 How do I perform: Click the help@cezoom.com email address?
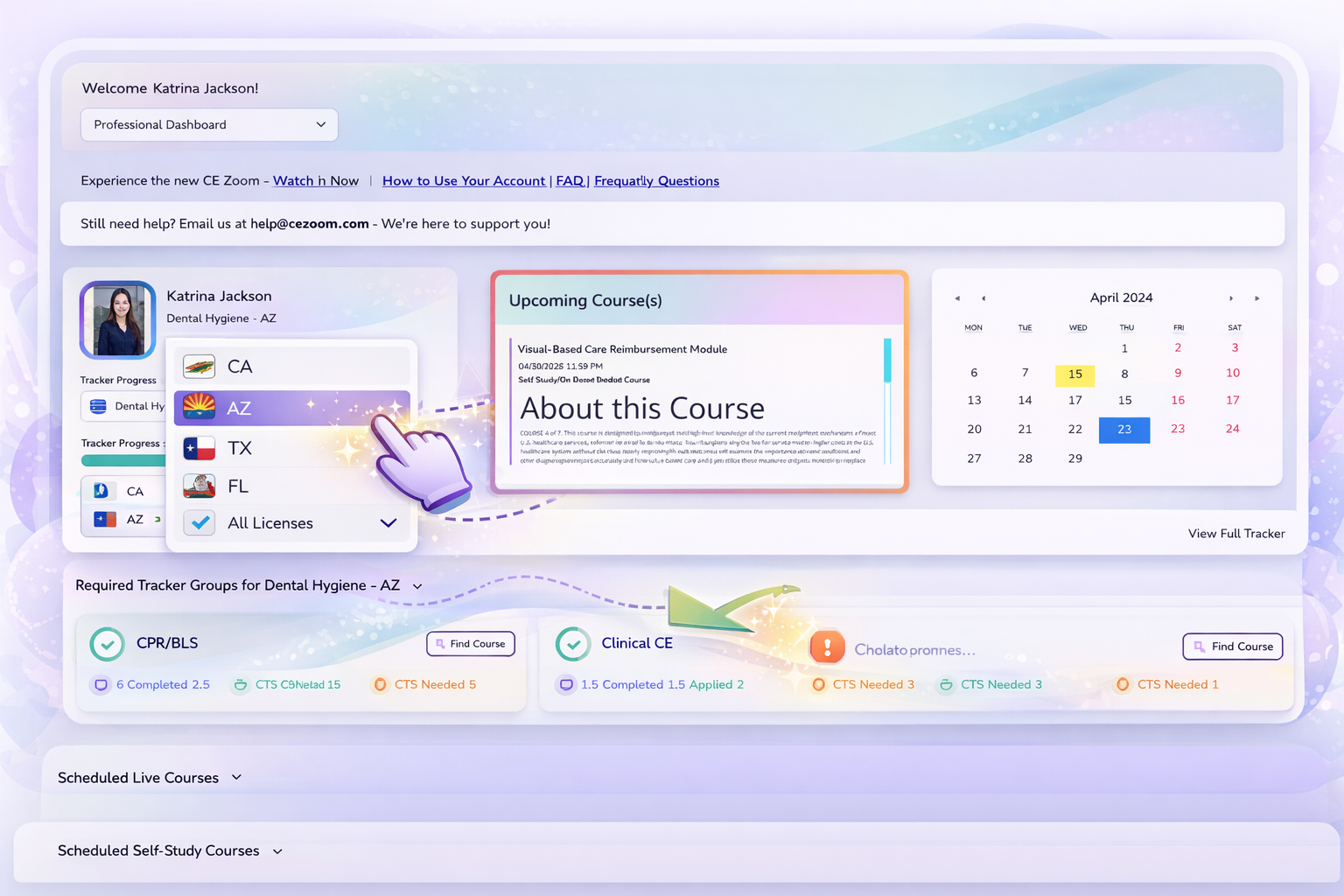[x=310, y=223]
